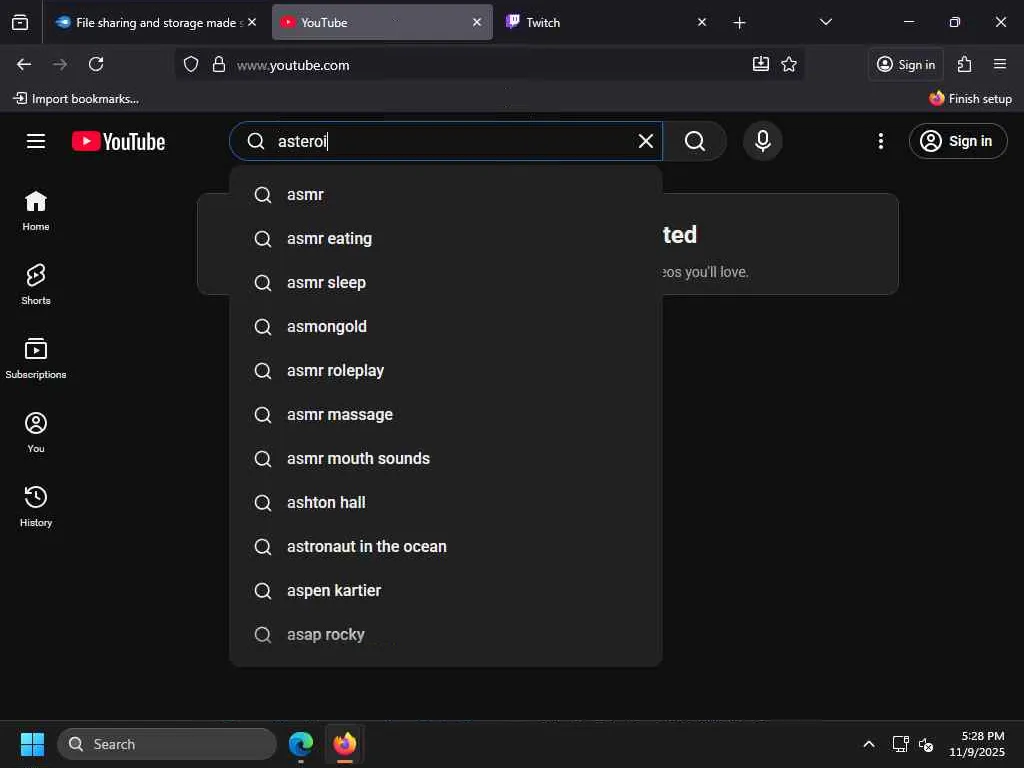
Task: Open Subscriptions in sidebar
Action: pos(36,358)
